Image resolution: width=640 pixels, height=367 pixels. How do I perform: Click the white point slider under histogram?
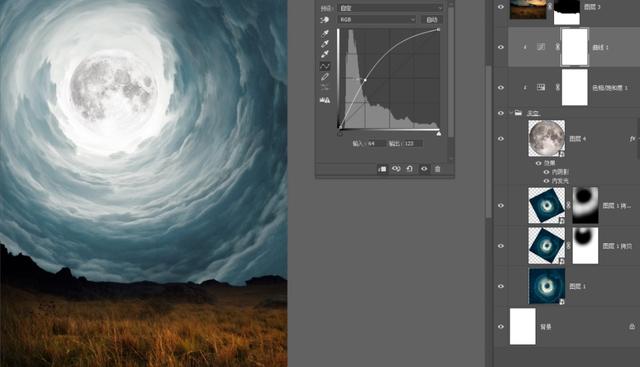click(x=439, y=133)
